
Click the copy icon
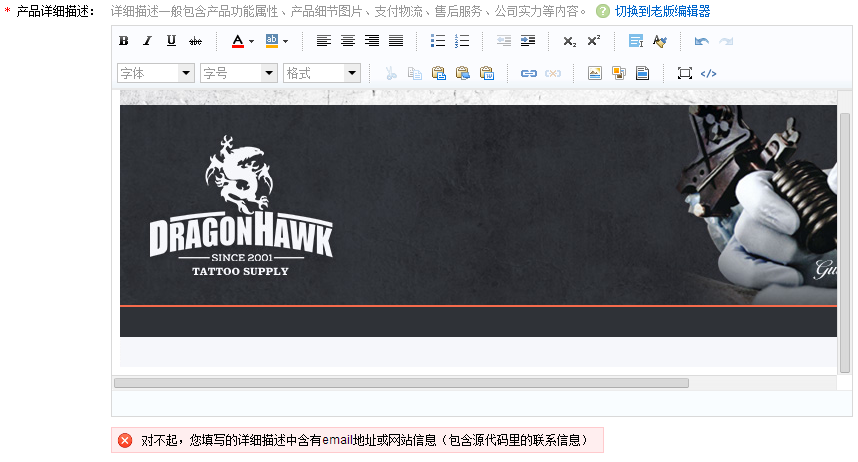(x=415, y=73)
